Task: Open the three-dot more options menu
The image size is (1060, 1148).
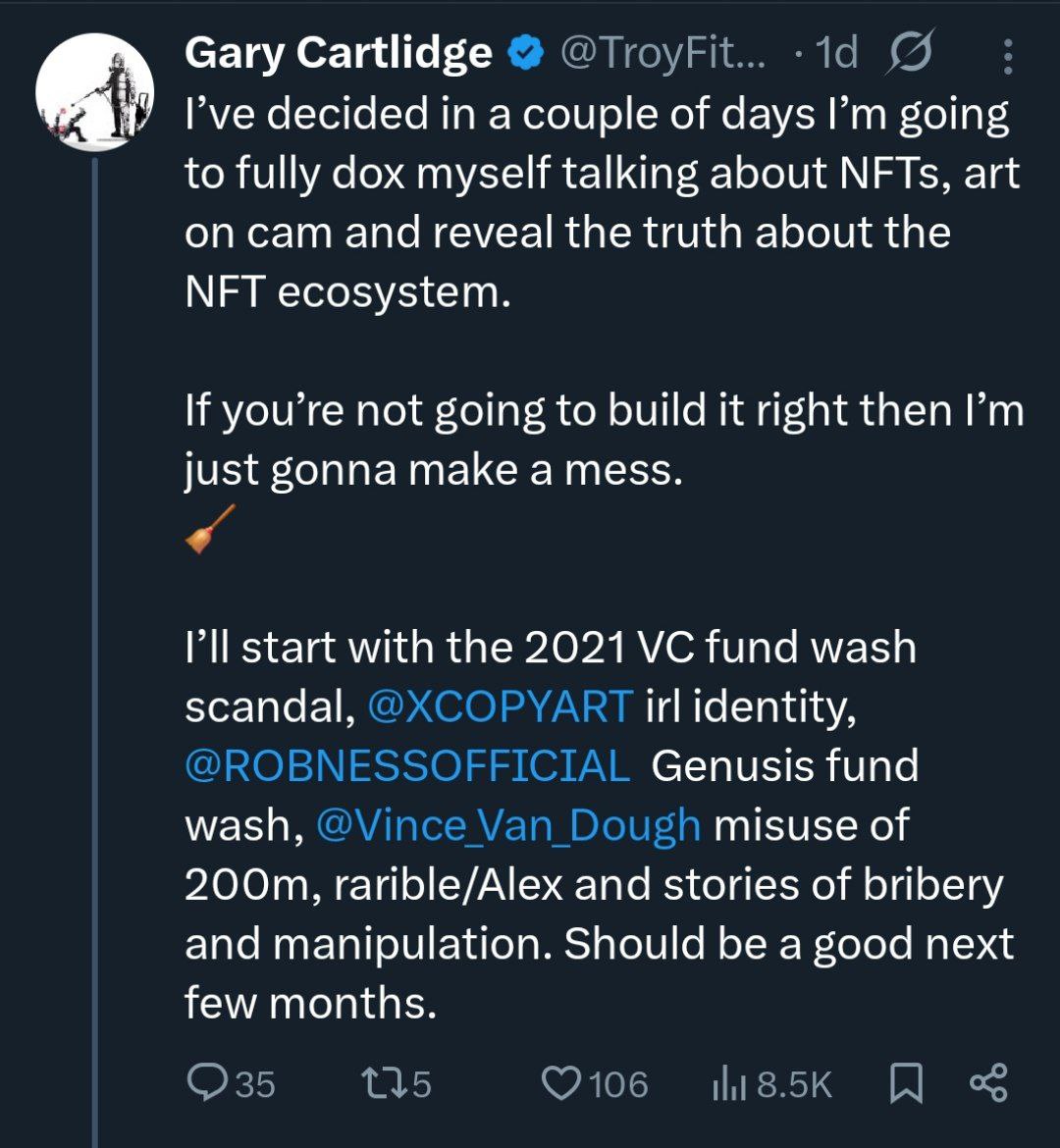Action: coord(1007,56)
